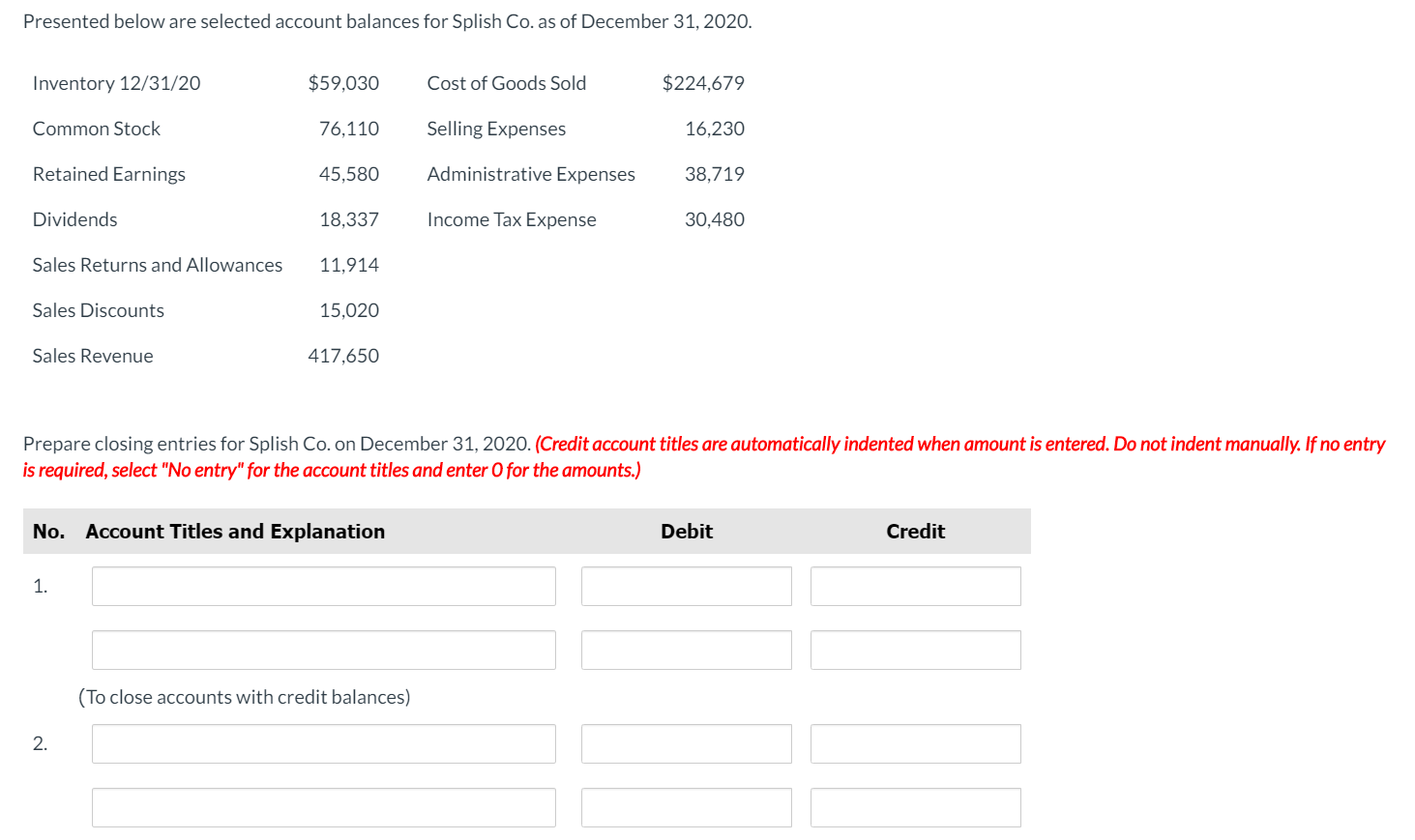Click the first account title field in entry 2
This screenshot has width=1415, height=840.
point(323,743)
